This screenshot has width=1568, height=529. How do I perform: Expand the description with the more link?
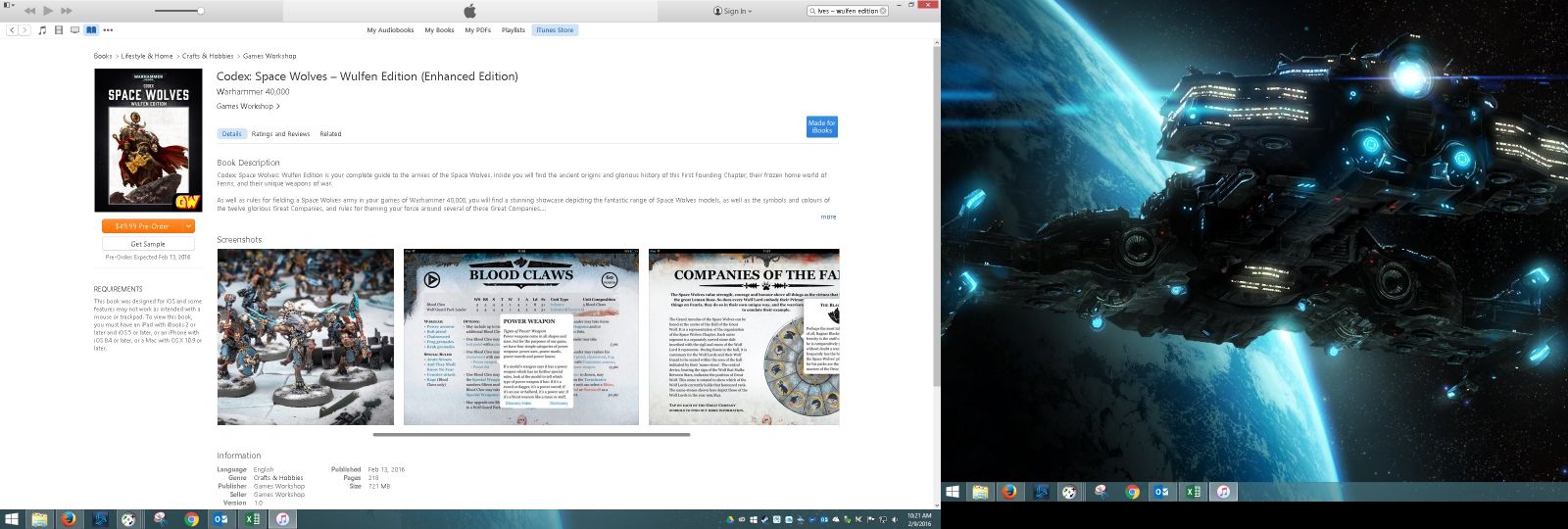tap(828, 216)
